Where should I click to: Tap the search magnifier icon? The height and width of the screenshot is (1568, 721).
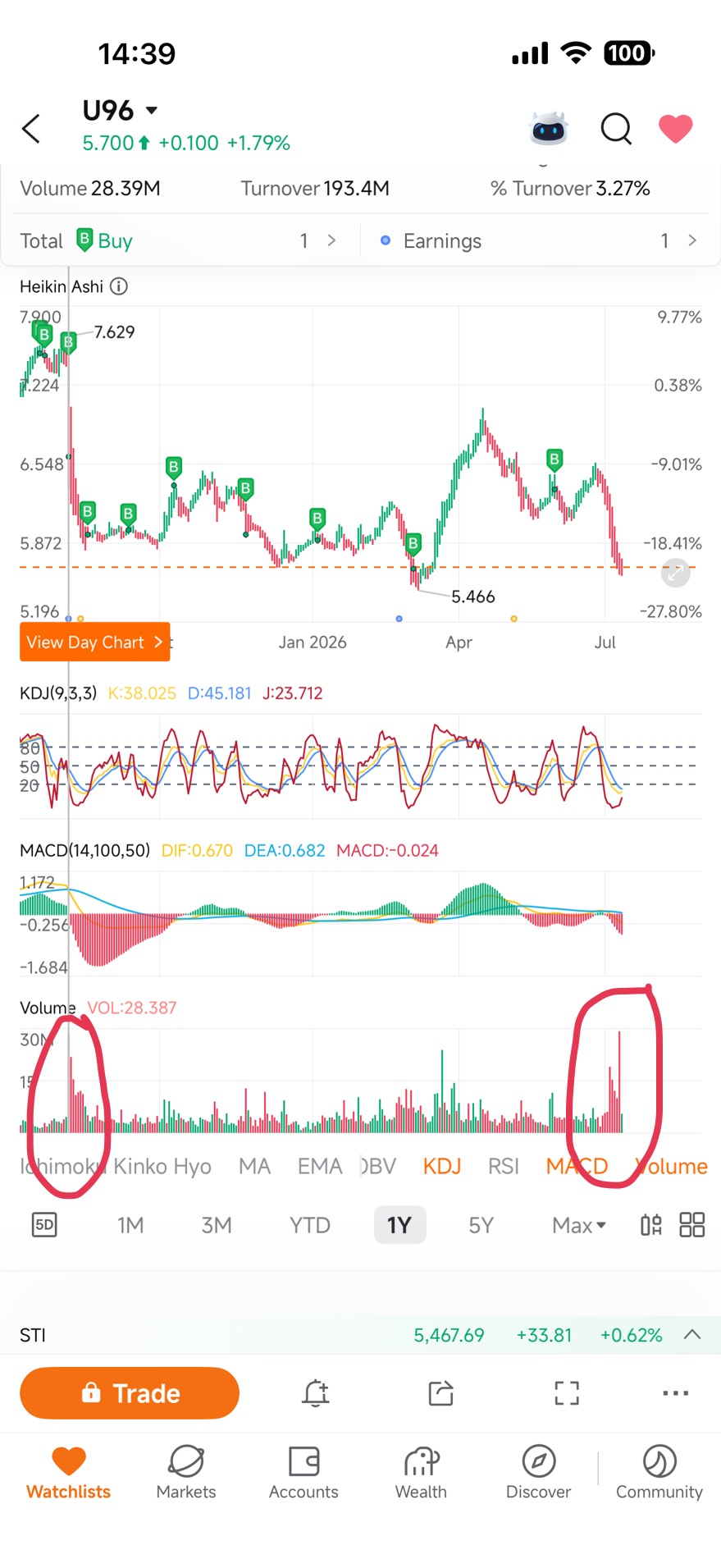tap(616, 129)
